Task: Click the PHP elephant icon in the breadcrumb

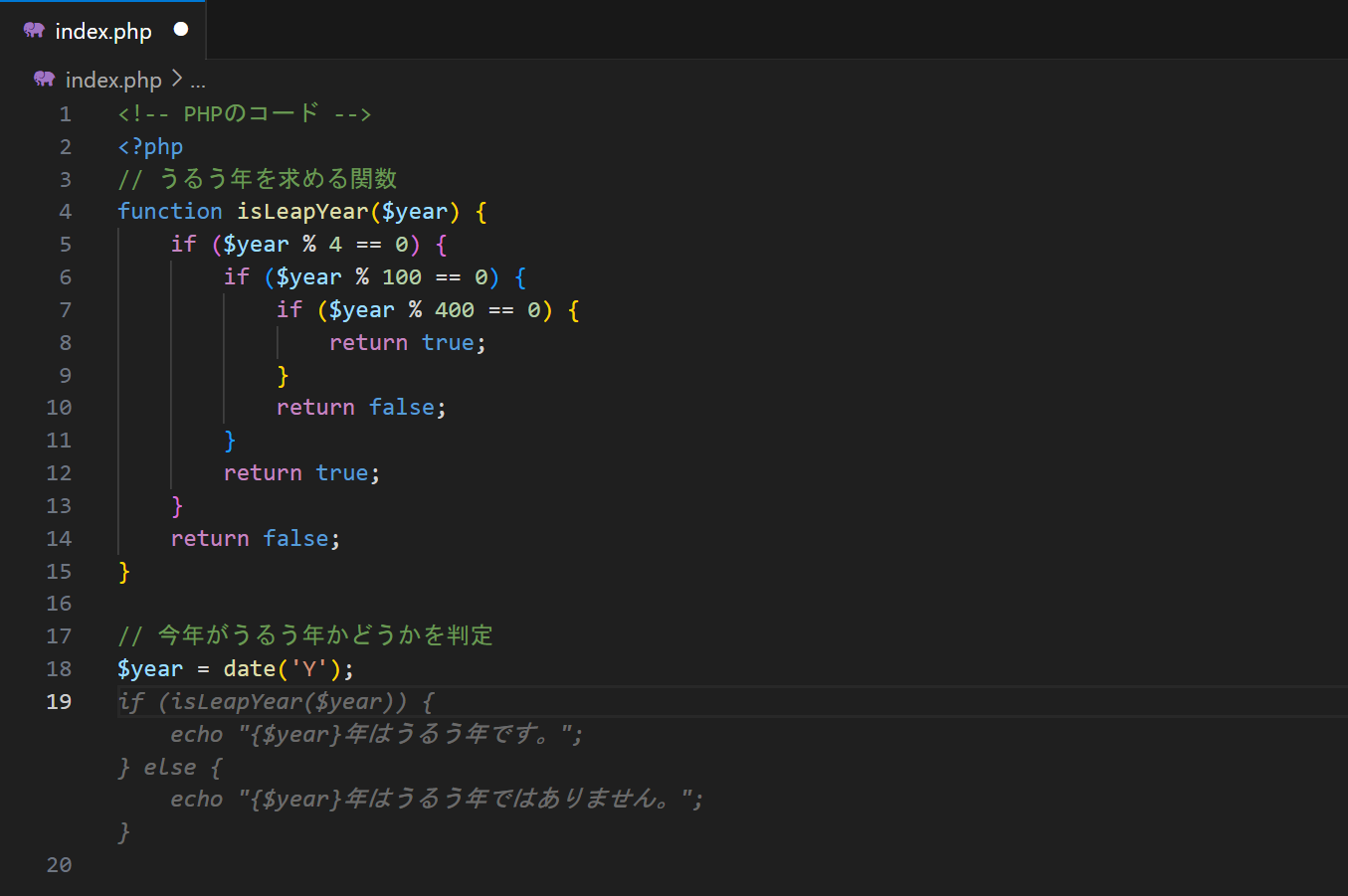Action: (44, 79)
